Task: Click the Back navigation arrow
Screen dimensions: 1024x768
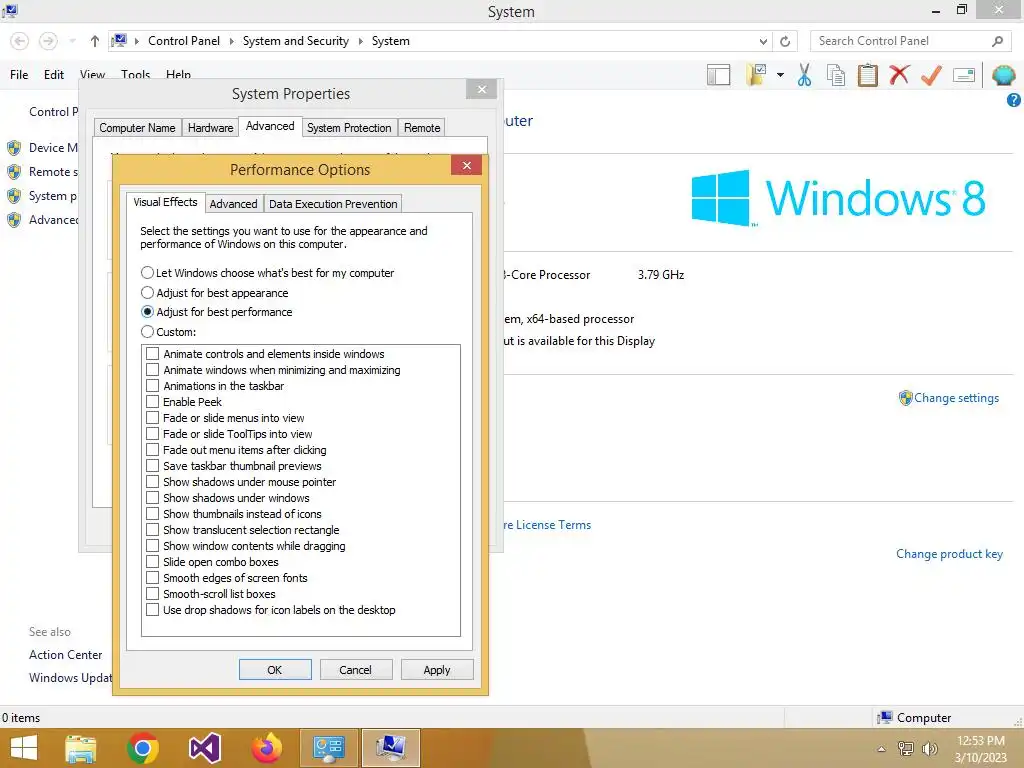Action: click(x=20, y=41)
